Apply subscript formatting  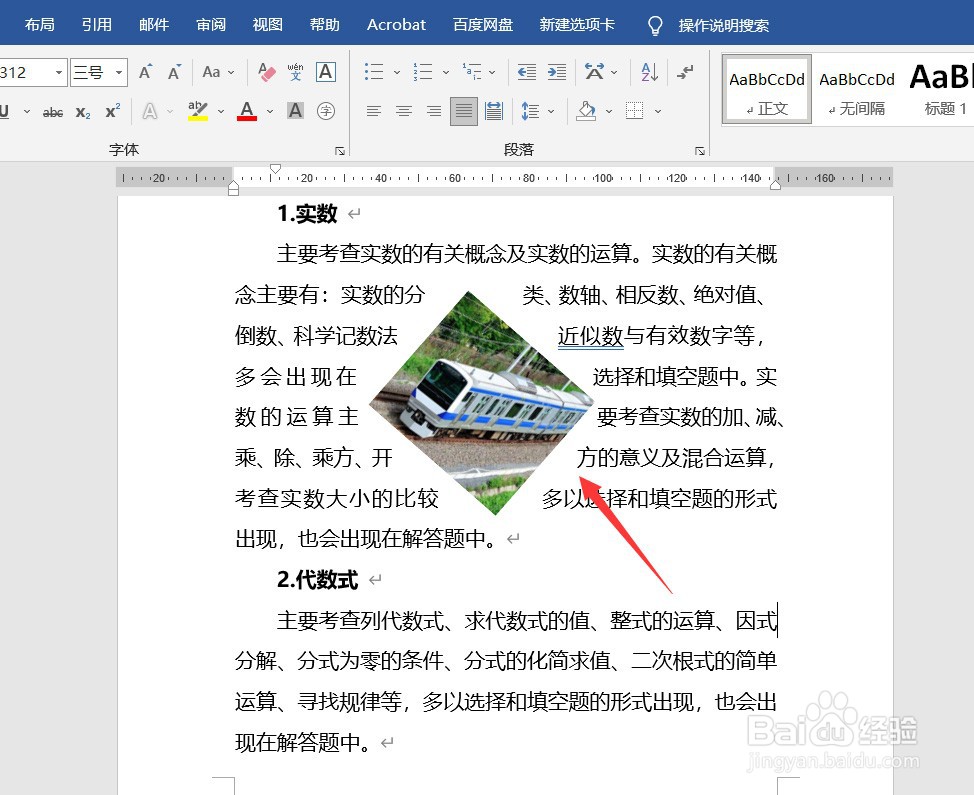coord(81,110)
